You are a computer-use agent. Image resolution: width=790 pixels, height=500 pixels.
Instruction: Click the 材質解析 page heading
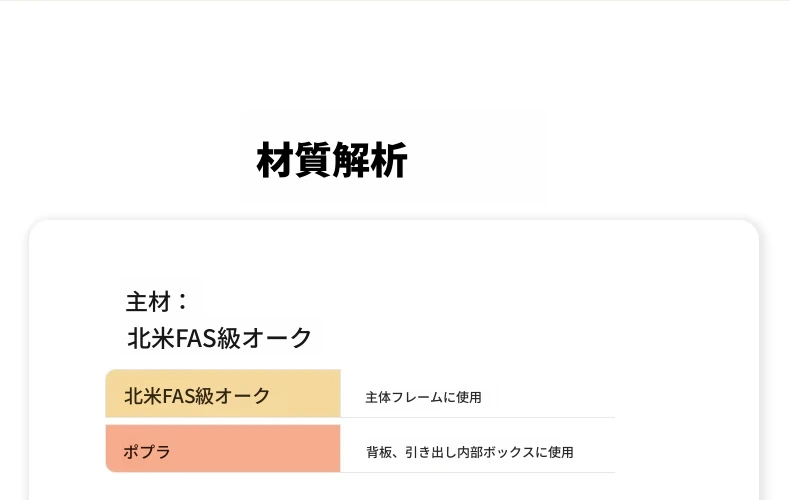[x=332, y=160]
